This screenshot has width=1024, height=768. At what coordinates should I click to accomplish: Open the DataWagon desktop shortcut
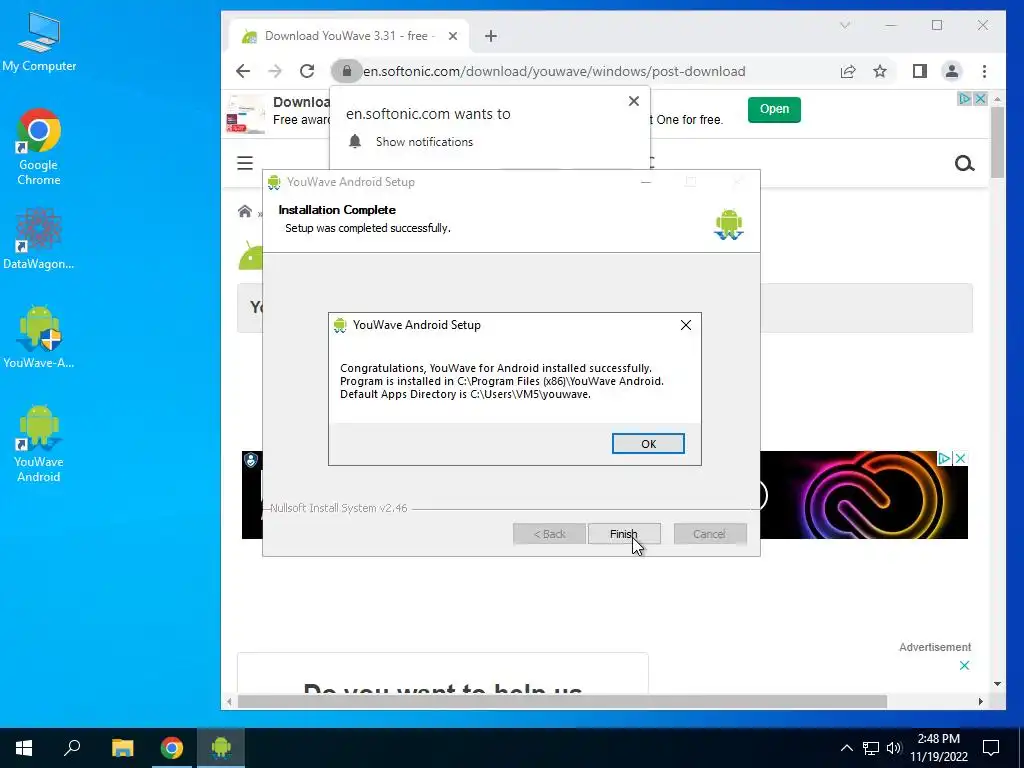[x=39, y=239]
